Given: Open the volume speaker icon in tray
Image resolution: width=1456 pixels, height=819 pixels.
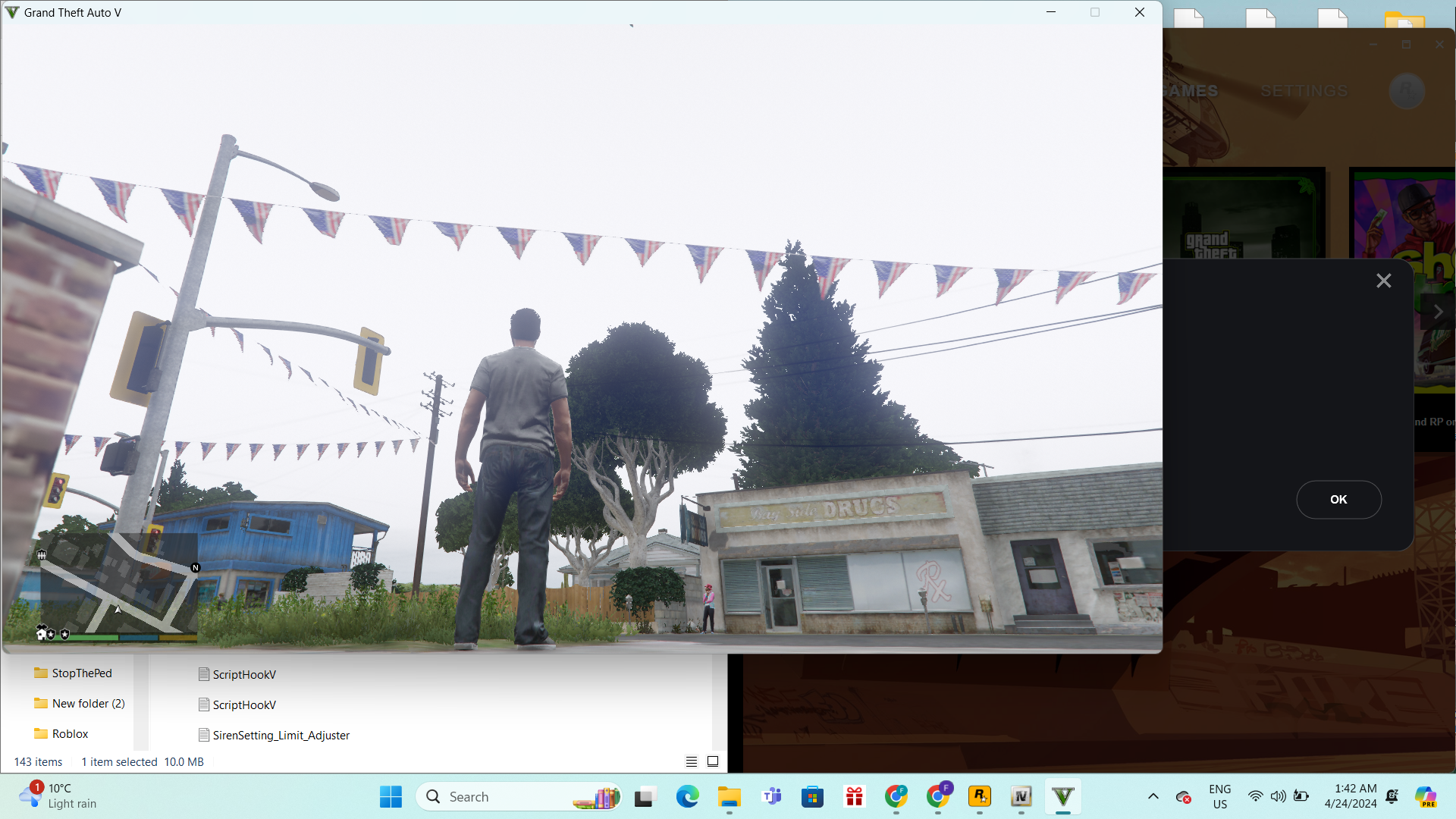Looking at the screenshot, I should point(1278,796).
